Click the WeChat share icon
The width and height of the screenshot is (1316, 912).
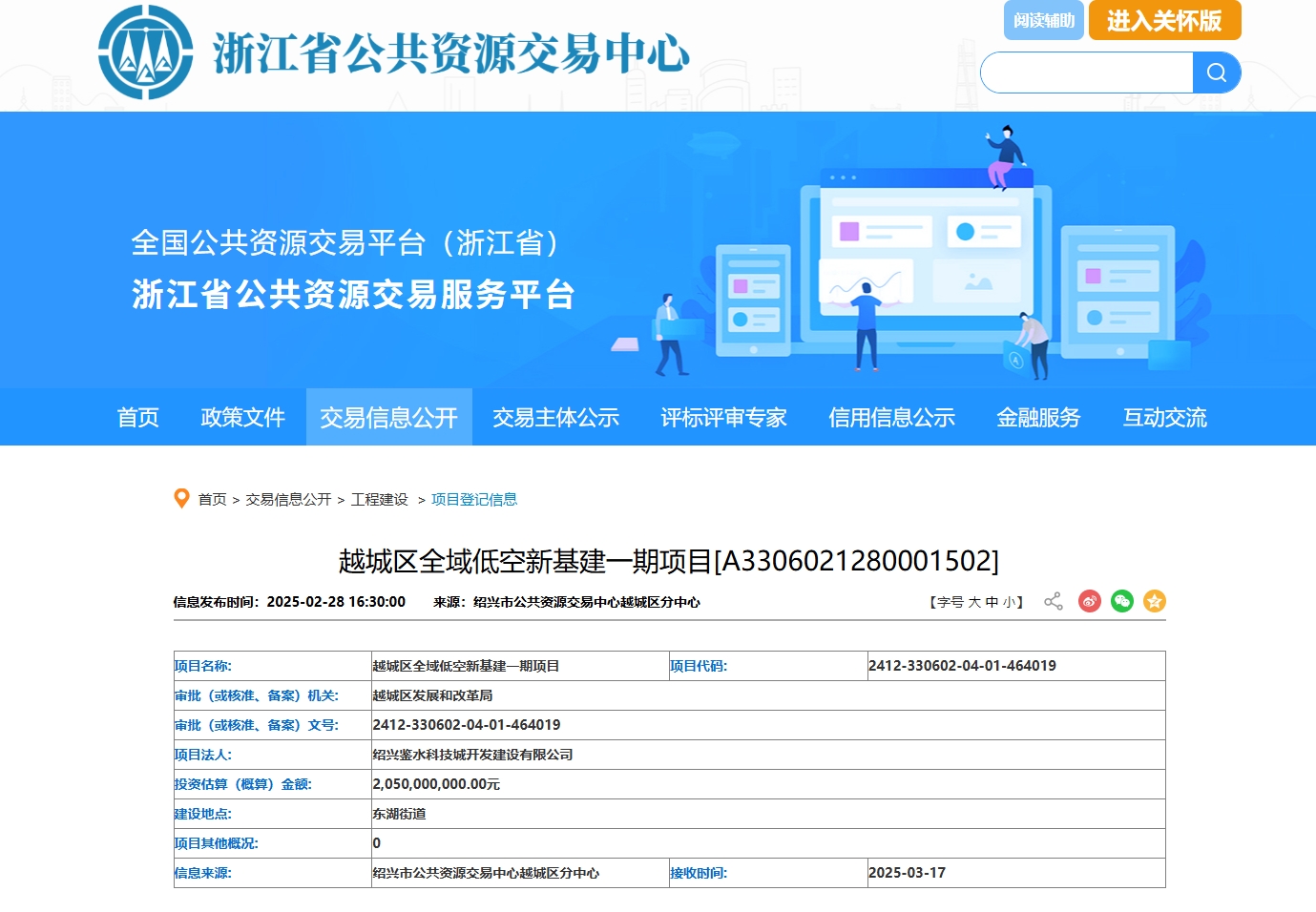click(1121, 601)
